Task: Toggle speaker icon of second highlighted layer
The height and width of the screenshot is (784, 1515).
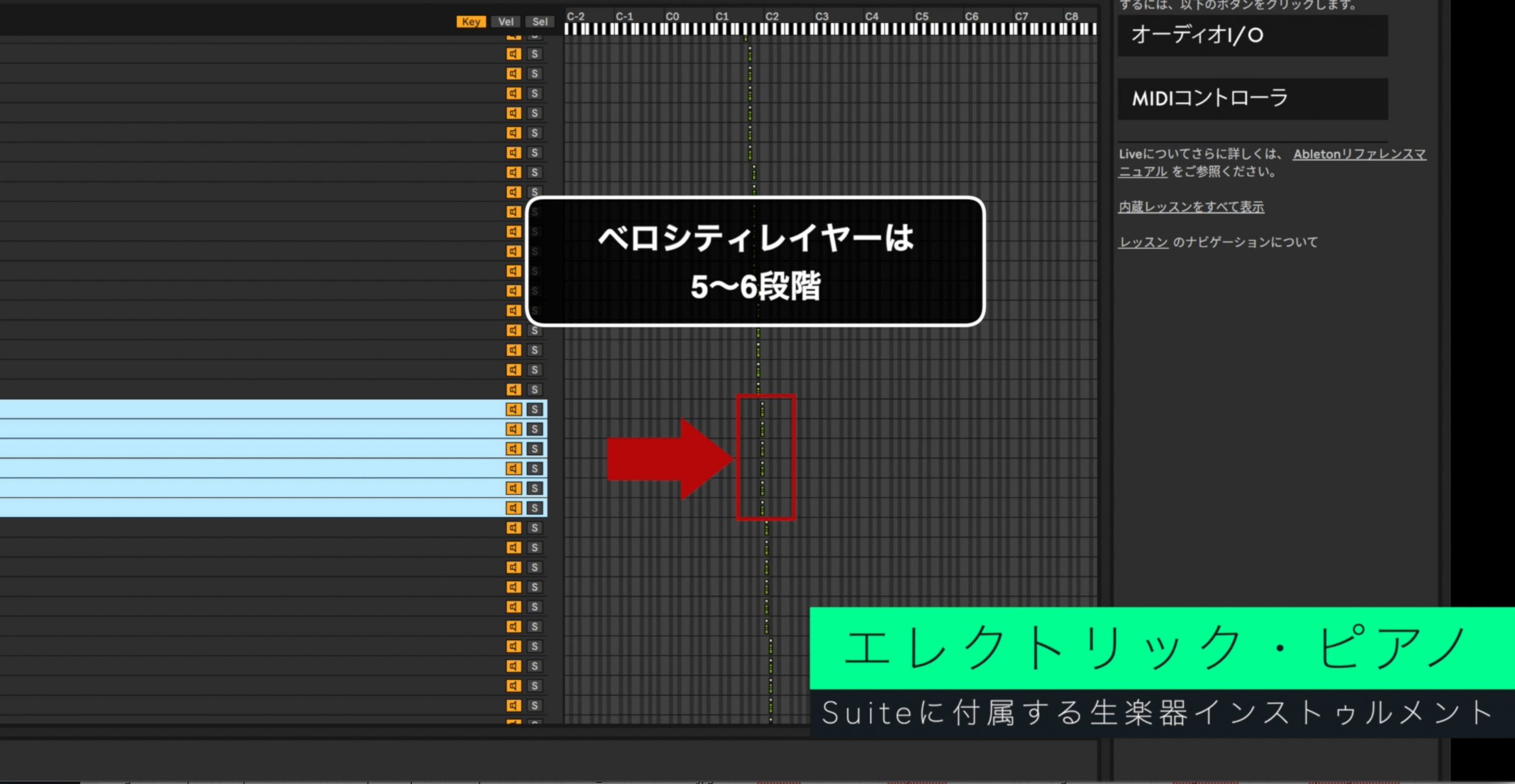Action: coord(514,429)
